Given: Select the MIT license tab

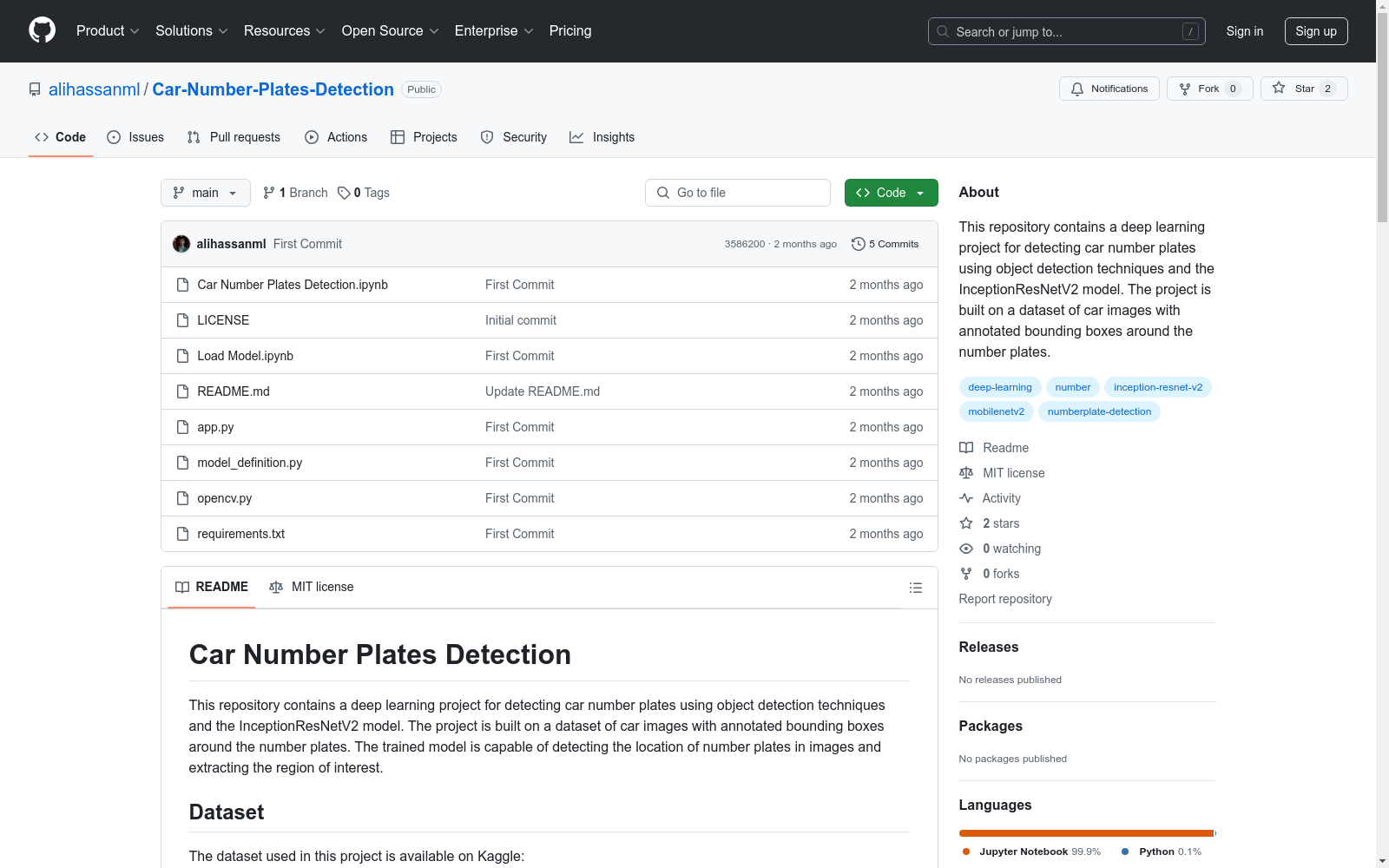Looking at the screenshot, I should pos(312,587).
